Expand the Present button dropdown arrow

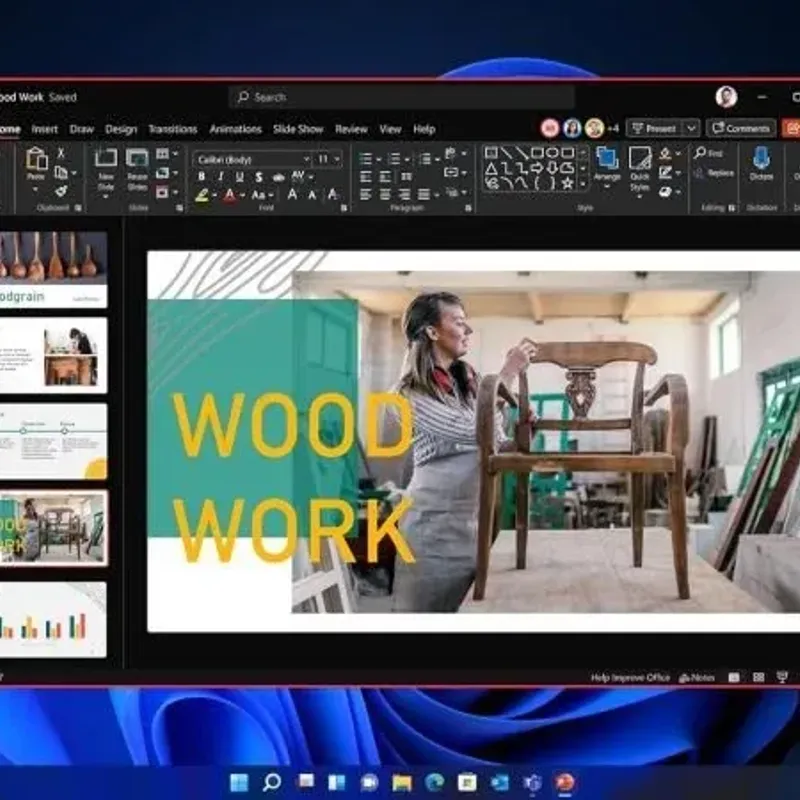coord(691,128)
